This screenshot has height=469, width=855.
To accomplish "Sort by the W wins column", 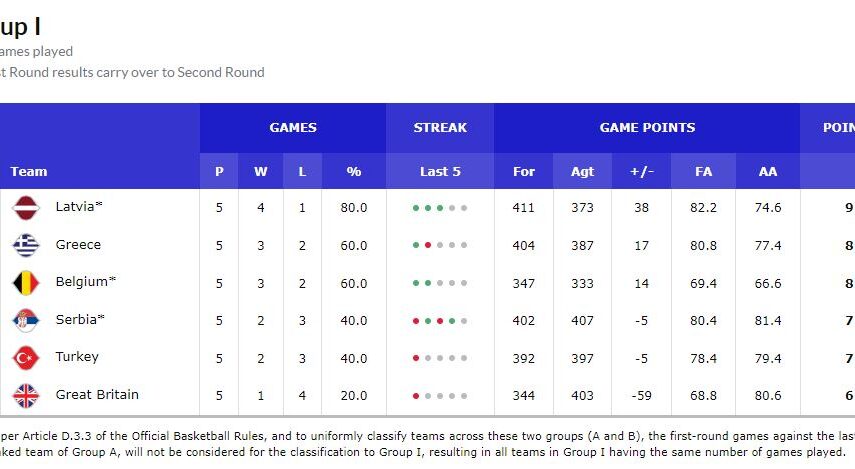I will [261, 171].
